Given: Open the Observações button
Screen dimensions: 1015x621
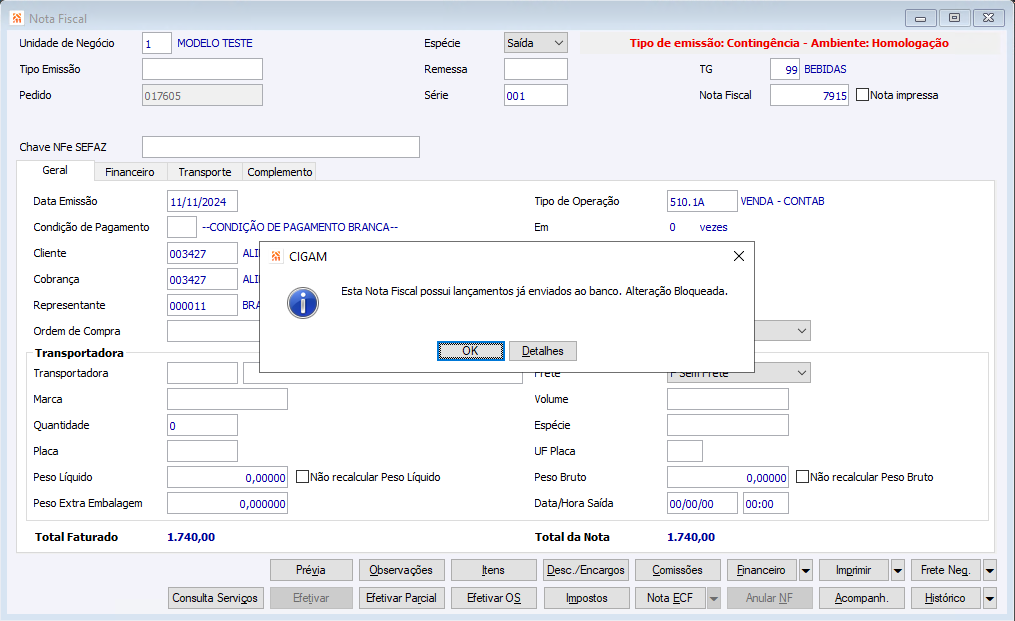Looking at the screenshot, I should coord(401,570).
